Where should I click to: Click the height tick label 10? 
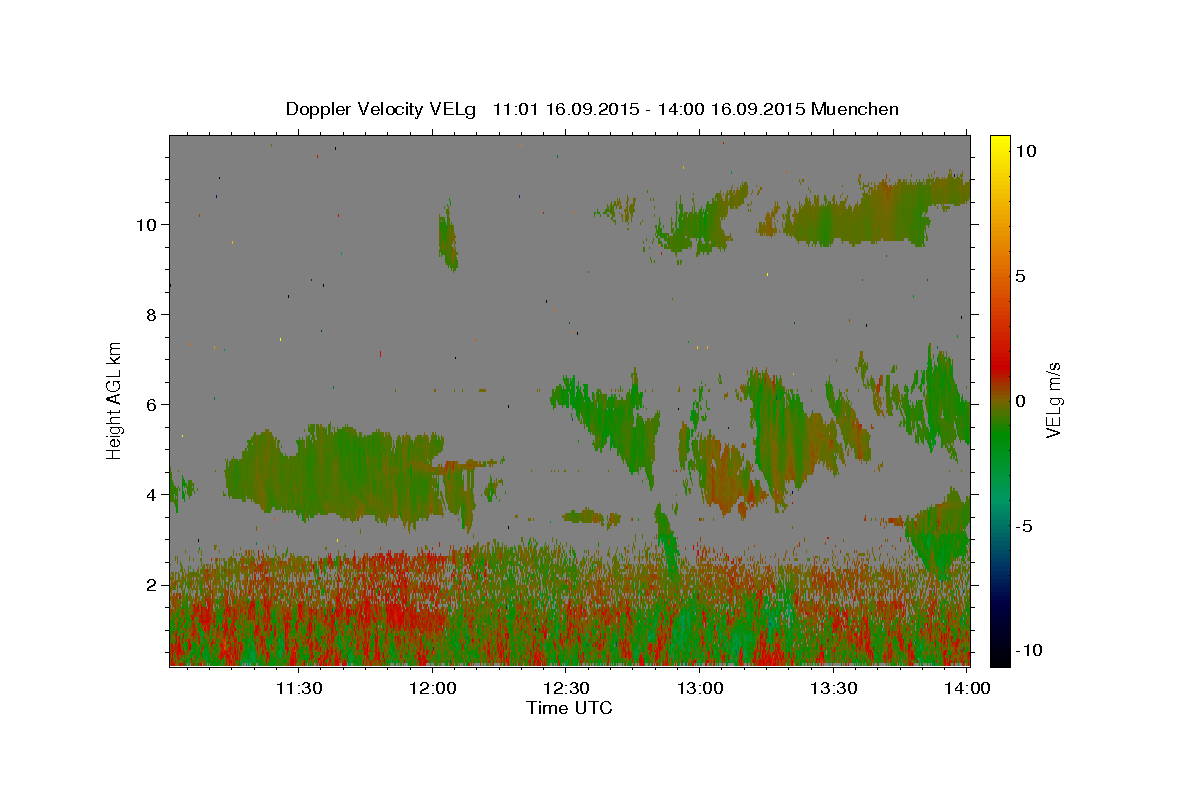[145, 224]
